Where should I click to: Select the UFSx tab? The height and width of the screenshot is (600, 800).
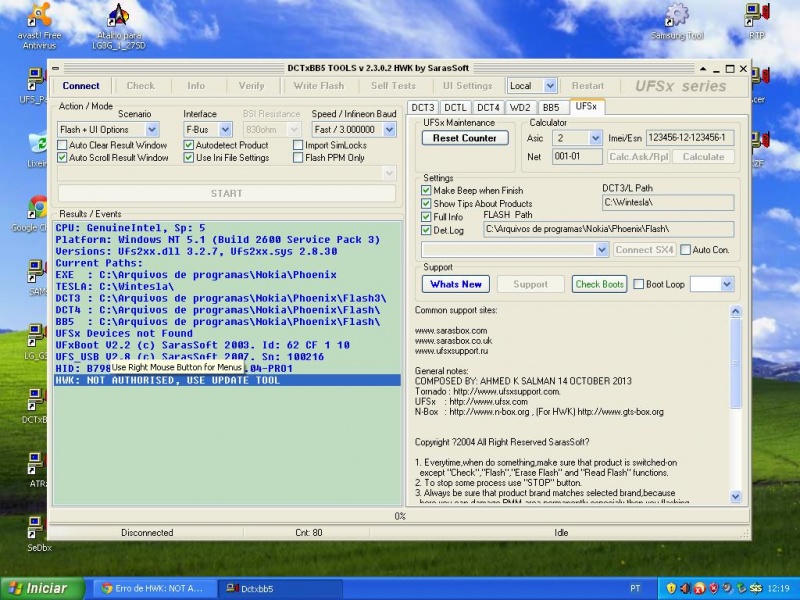(586, 107)
